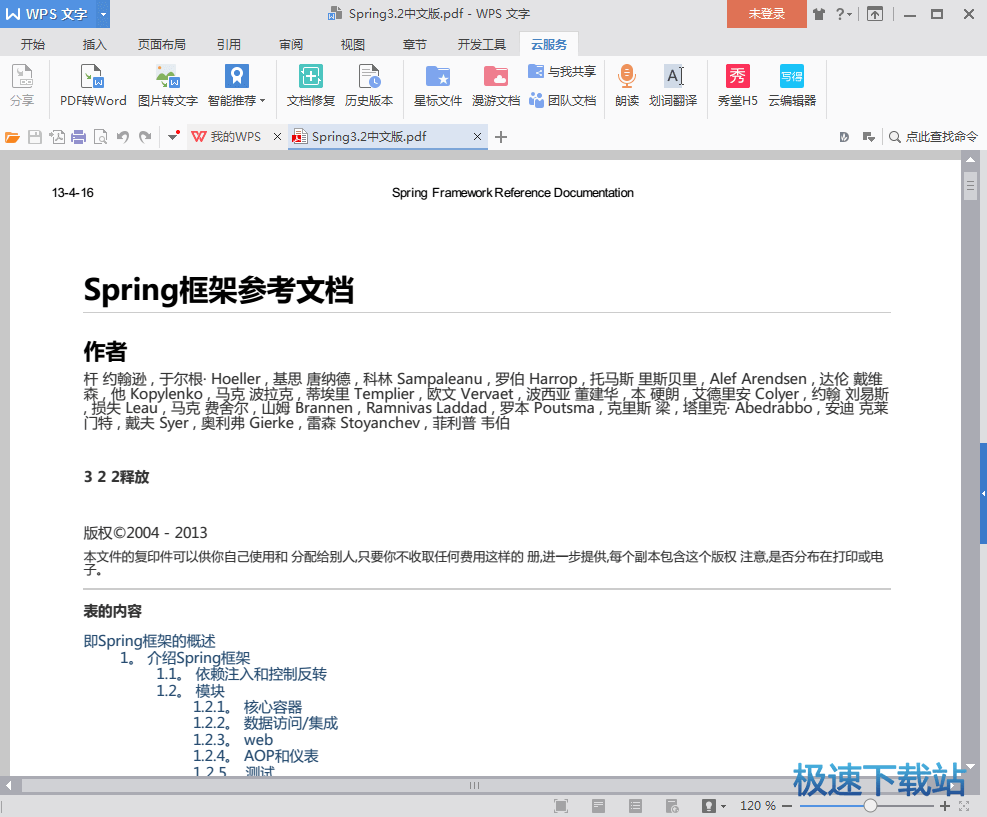
Task: Open the 引用 ribbon tab
Action: click(x=228, y=44)
